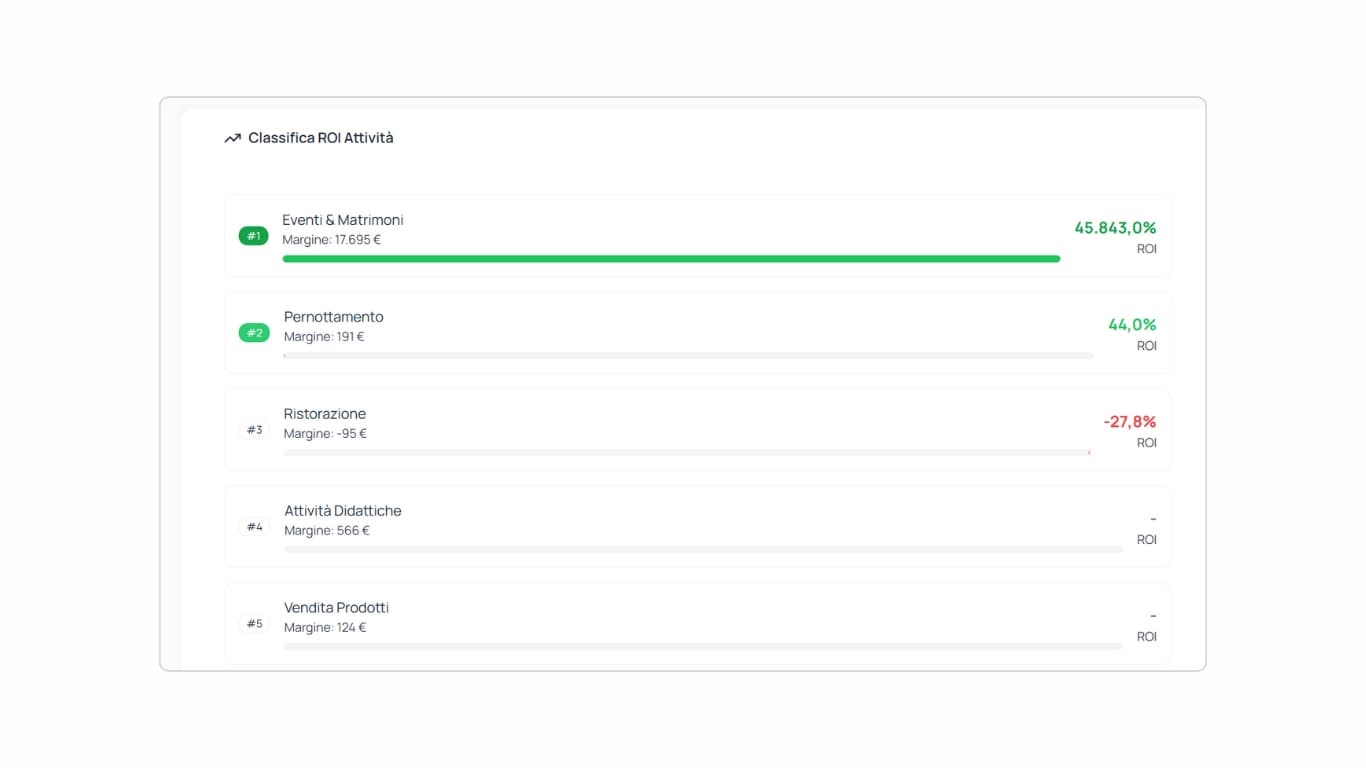Click the full green Eventi & Matrimoni progress bar
This screenshot has width=1366, height=768.
point(670,259)
